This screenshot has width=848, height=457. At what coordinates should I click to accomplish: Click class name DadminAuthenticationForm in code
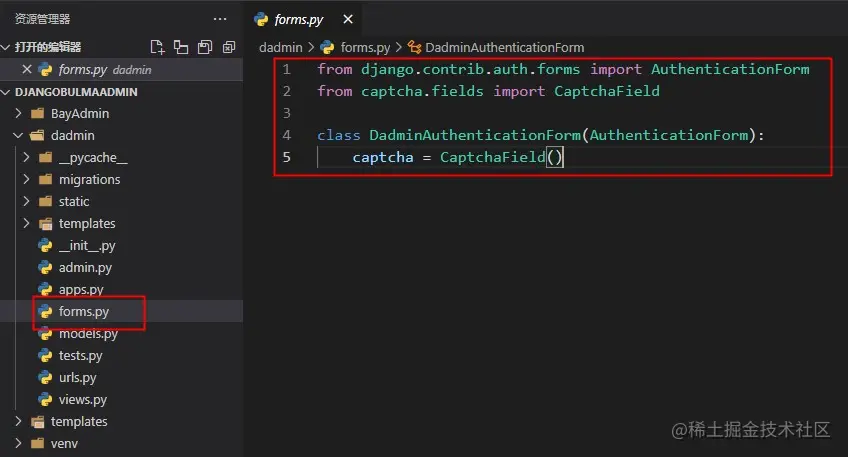click(475, 135)
